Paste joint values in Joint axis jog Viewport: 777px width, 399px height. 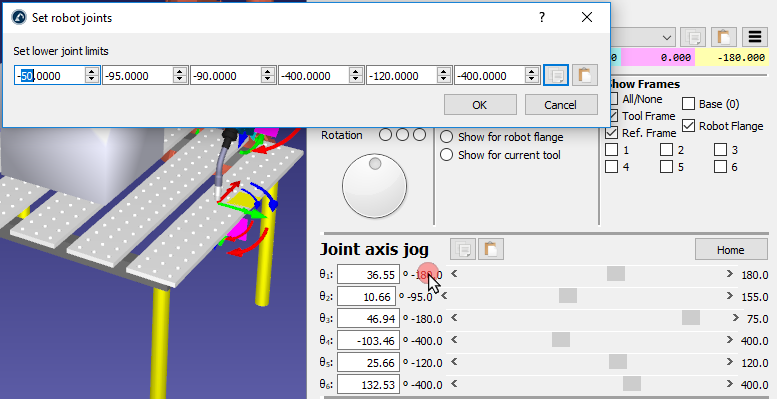point(491,249)
